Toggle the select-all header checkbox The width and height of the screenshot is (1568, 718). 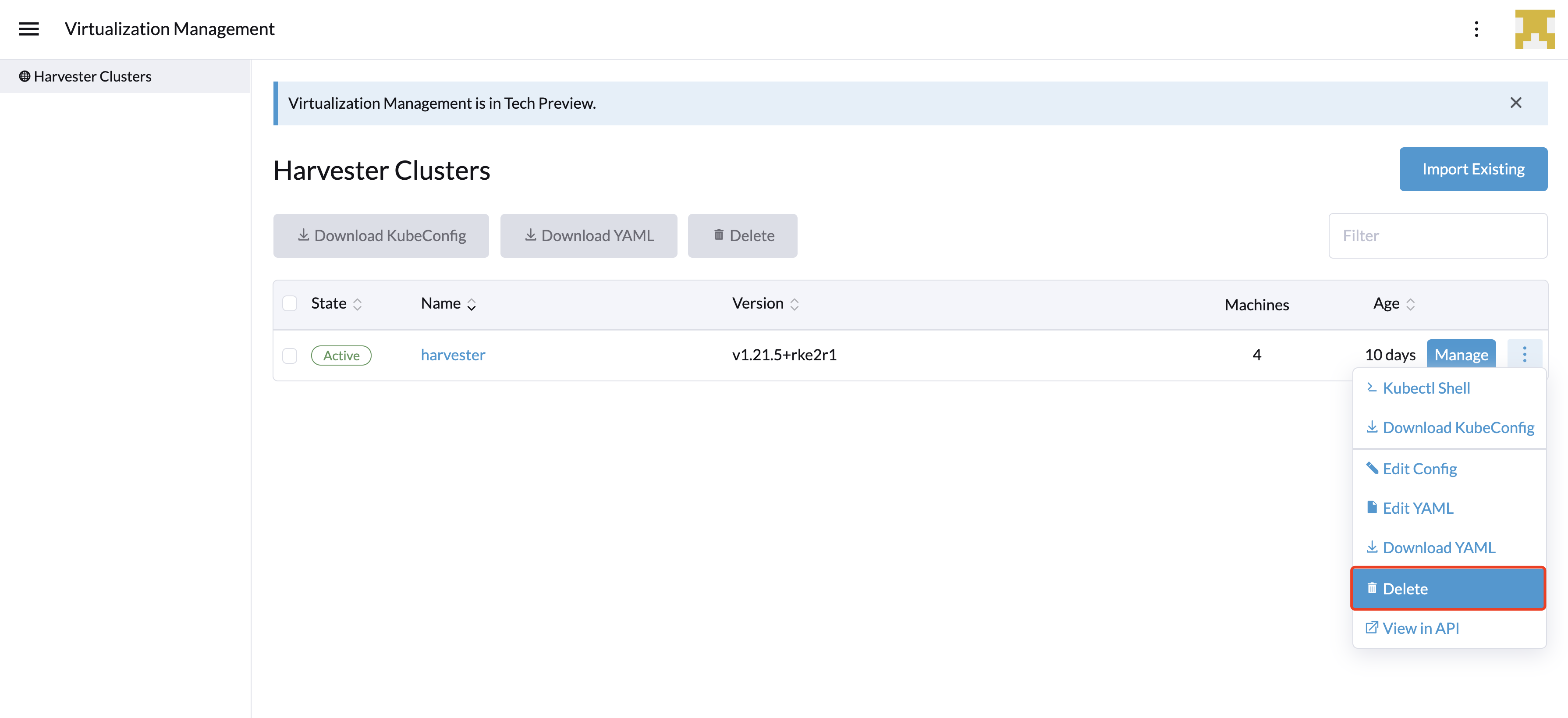pos(290,304)
